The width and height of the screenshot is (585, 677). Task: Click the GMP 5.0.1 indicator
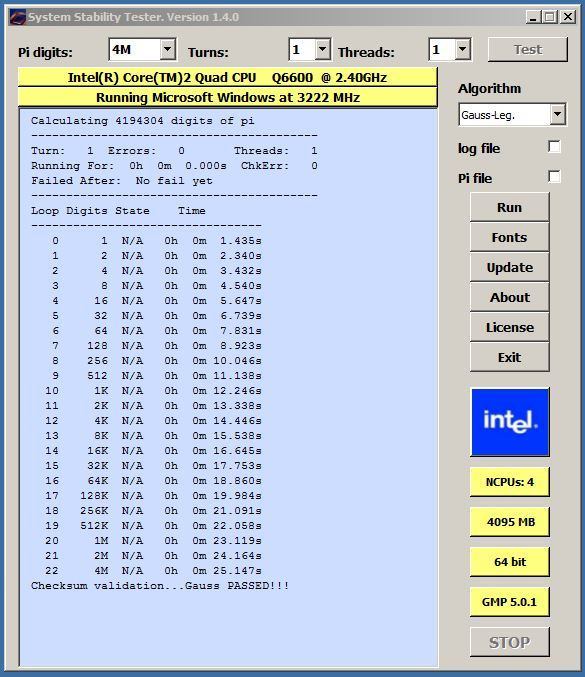point(509,602)
